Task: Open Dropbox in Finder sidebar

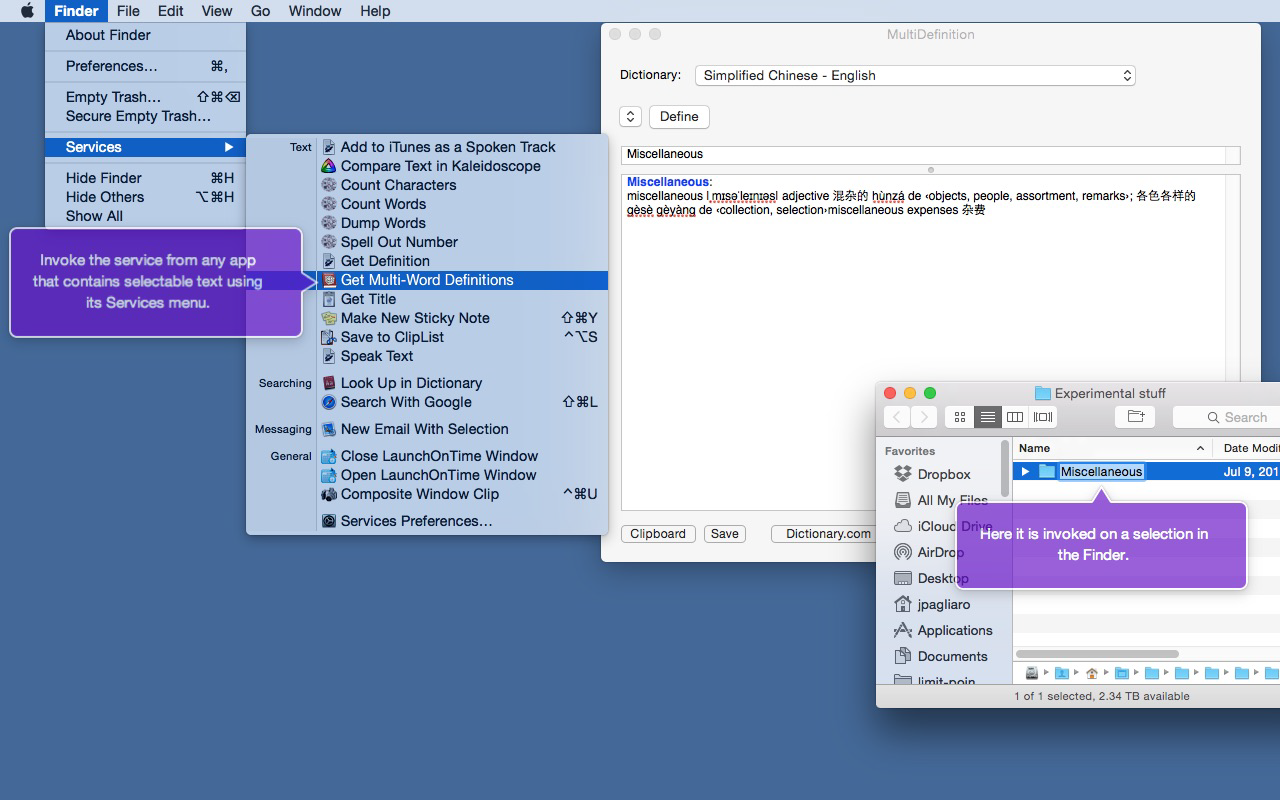Action: click(943, 474)
